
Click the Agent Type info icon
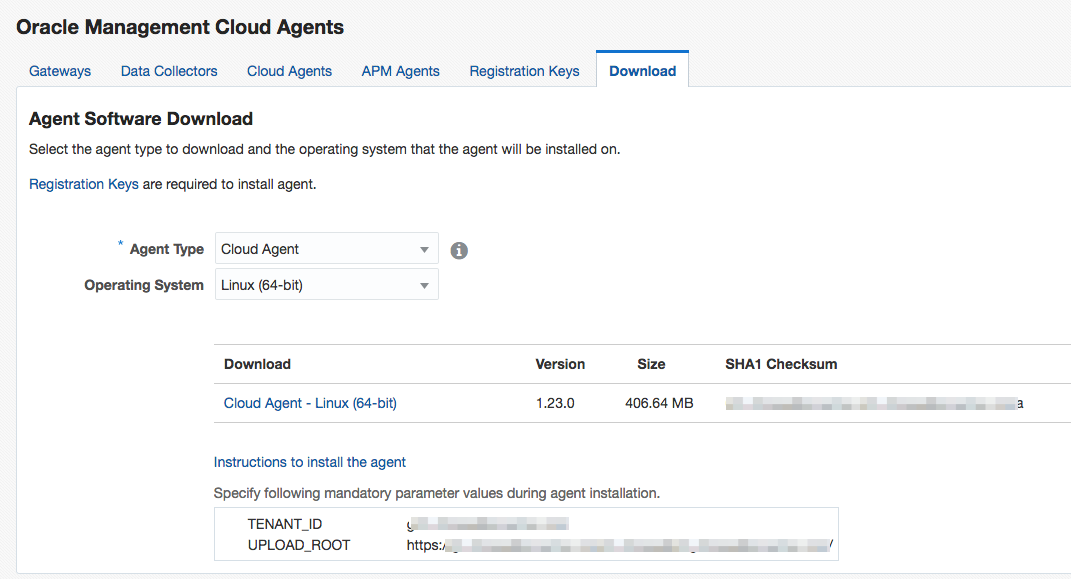point(459,250)
